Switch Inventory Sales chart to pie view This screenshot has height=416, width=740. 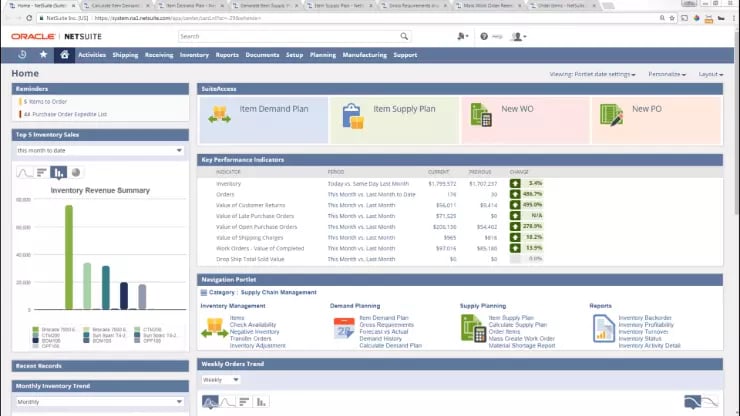[76, 173]
